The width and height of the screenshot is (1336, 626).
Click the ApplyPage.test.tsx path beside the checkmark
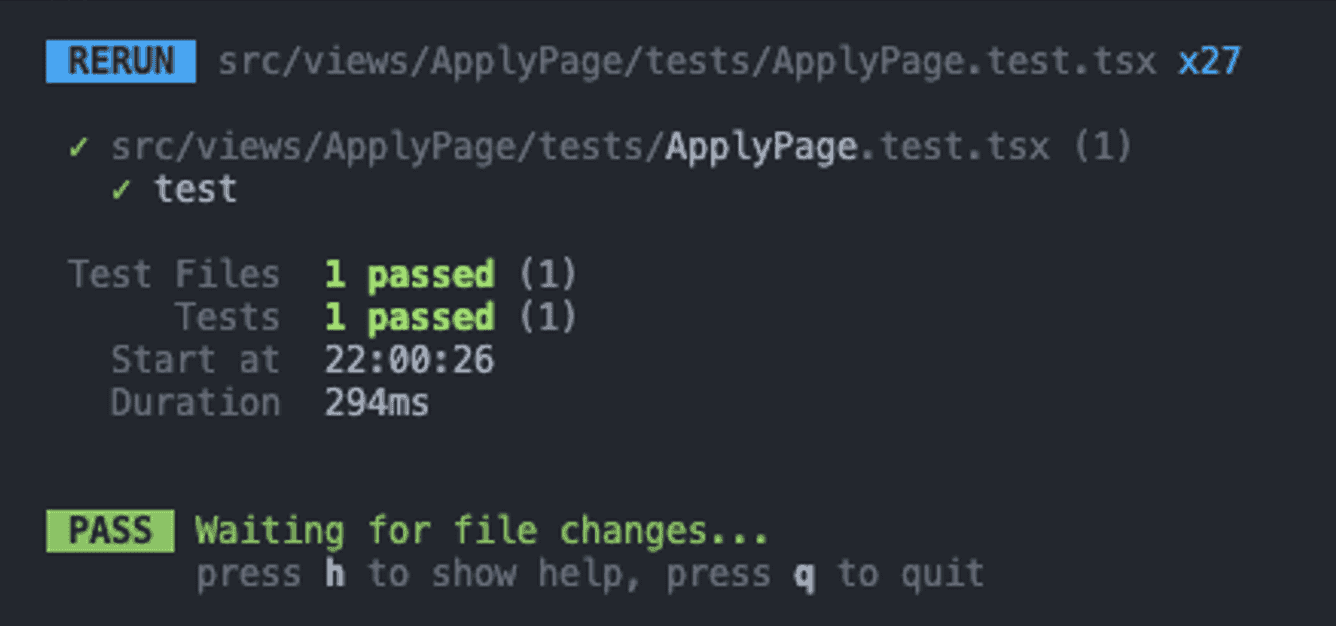point(580,148)
